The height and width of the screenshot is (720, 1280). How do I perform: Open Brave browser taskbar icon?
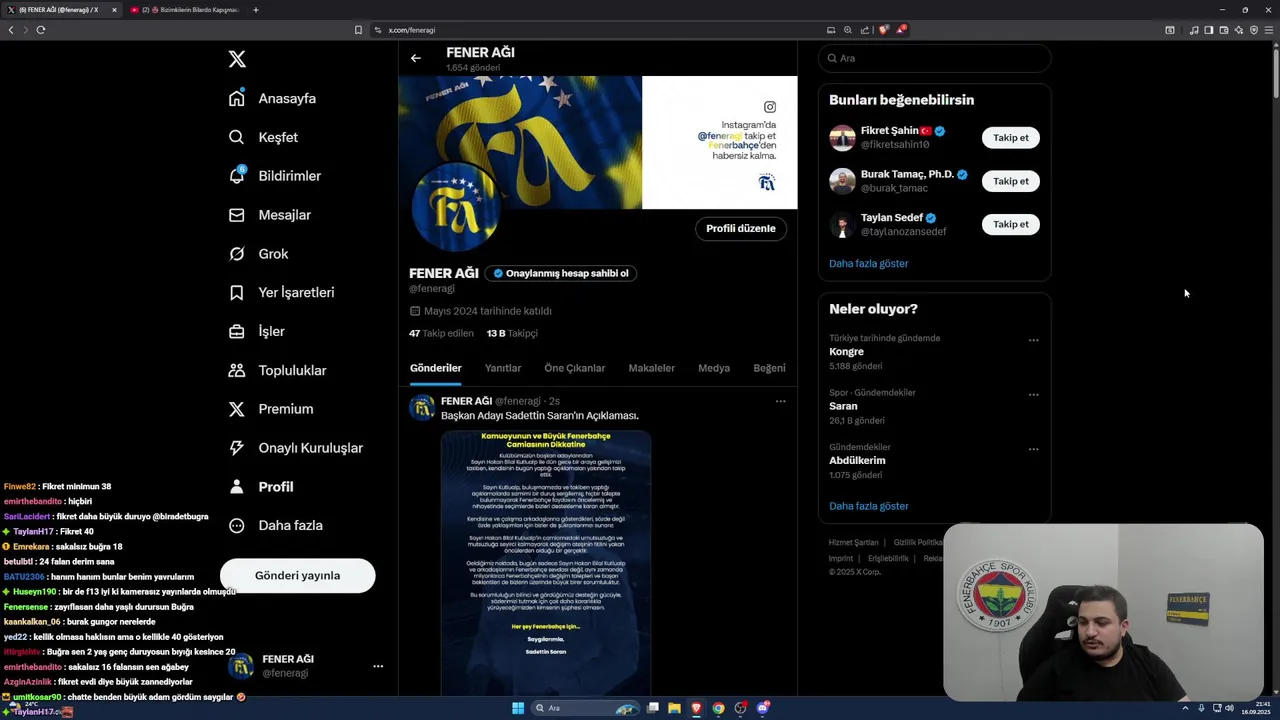click(696, 708)
